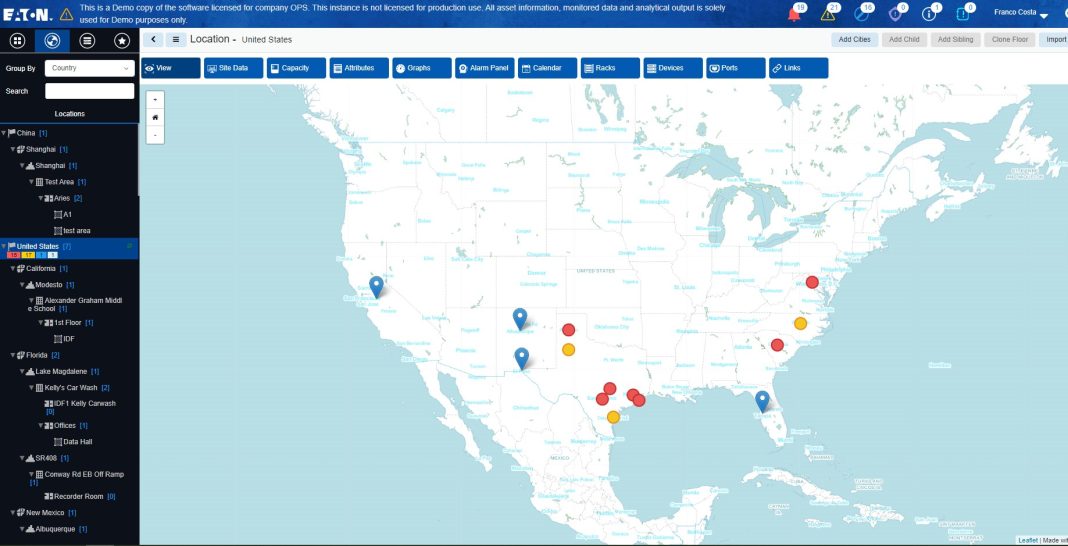1068x546 pixels.
Task: Select the globe locations view icon
Action: point(52,41)
